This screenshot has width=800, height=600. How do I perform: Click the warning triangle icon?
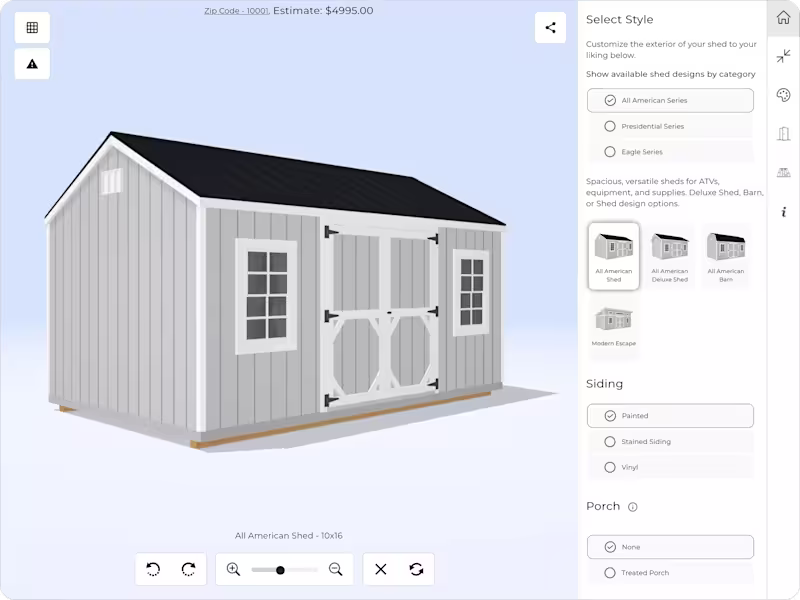(x=31, y=62)
